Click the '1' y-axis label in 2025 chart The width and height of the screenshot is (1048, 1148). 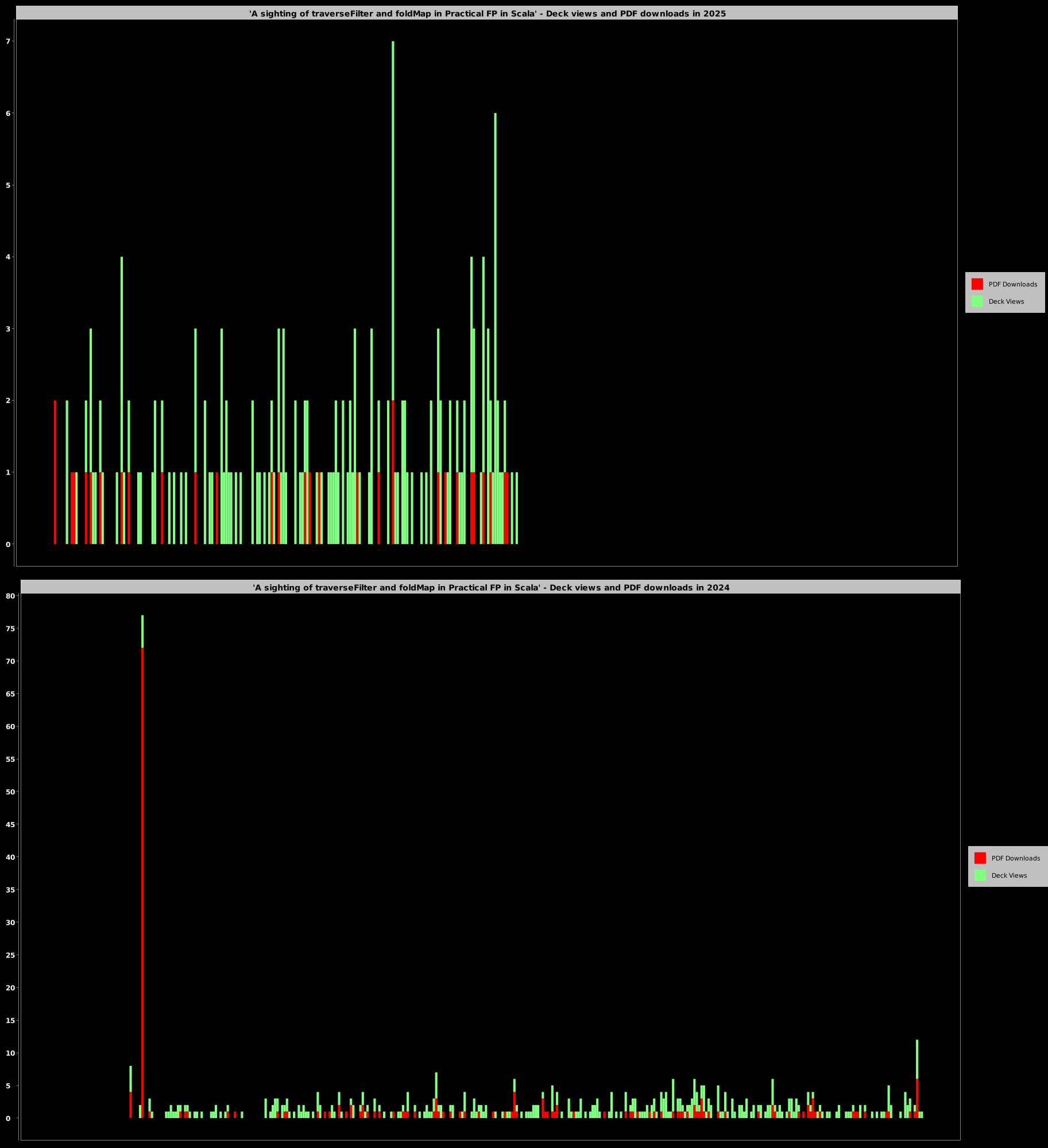click(x=8, y=472)
